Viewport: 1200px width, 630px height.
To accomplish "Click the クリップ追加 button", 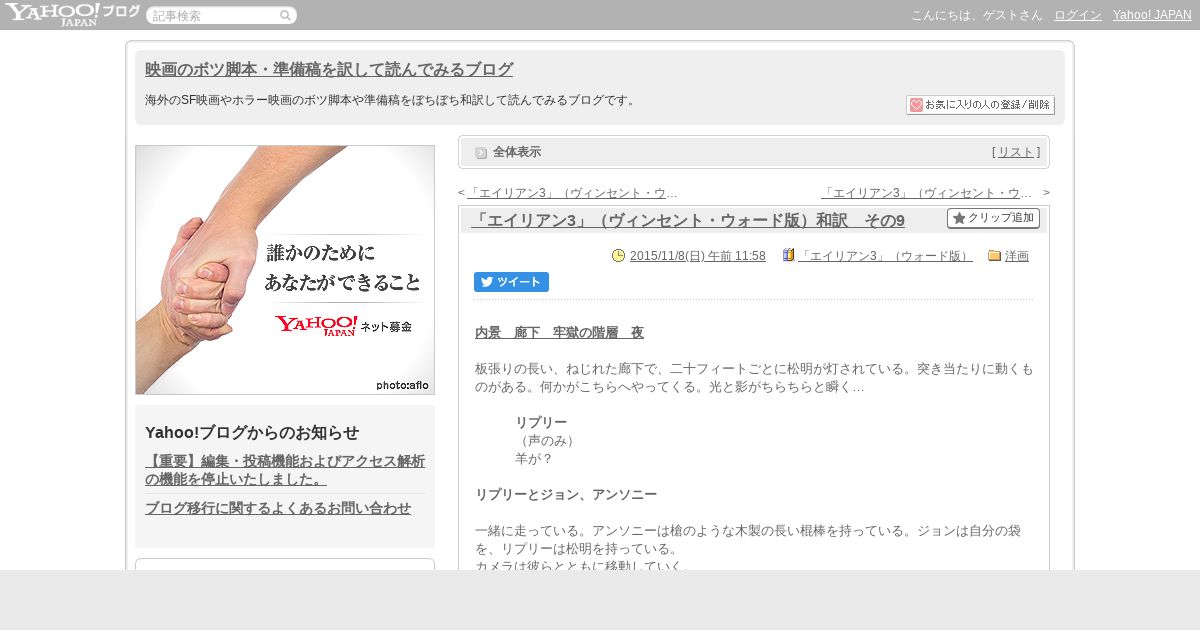I will coord(993,218).
